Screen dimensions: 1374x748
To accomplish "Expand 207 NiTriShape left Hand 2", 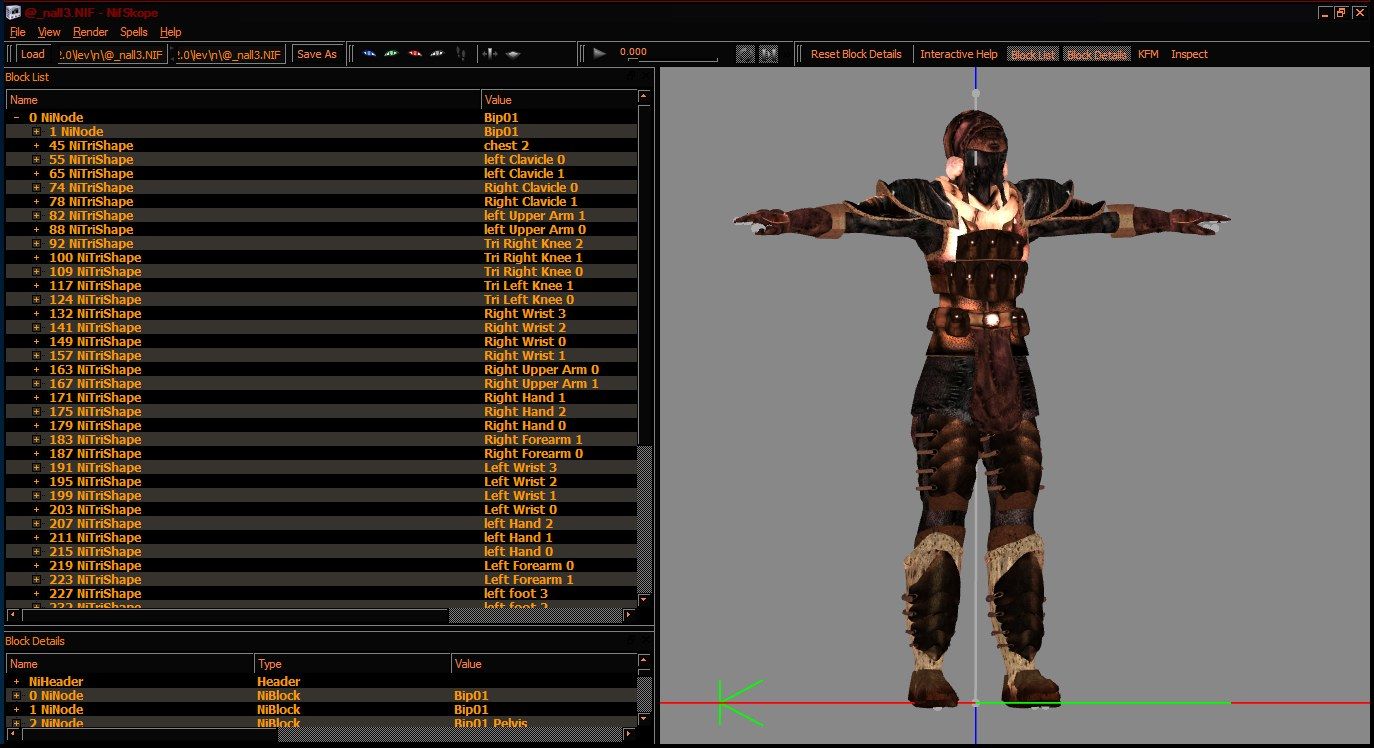I will point(36,524).
